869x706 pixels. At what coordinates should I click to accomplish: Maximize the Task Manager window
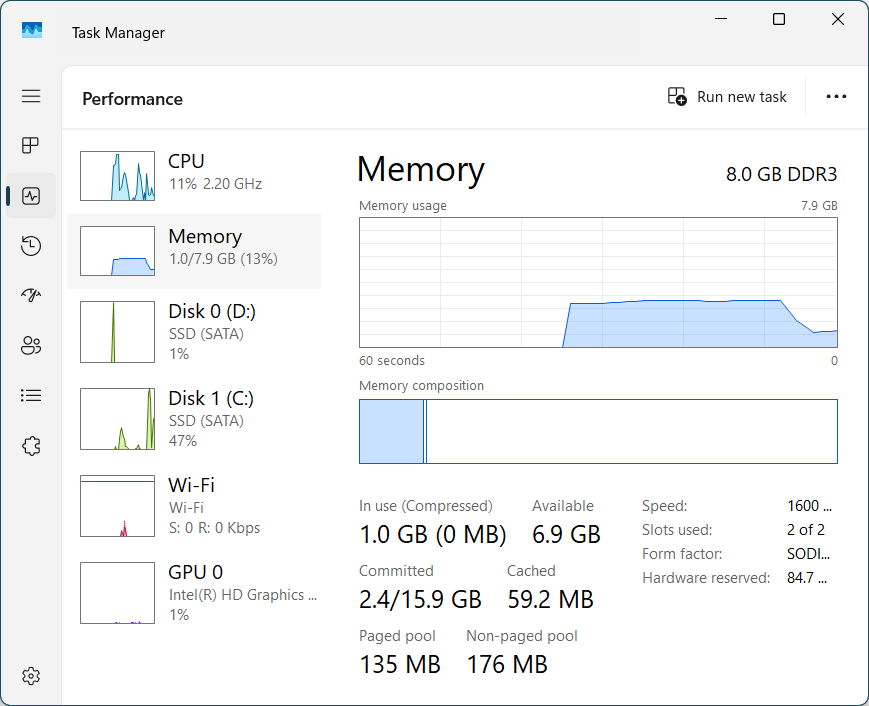coord(779,19)
